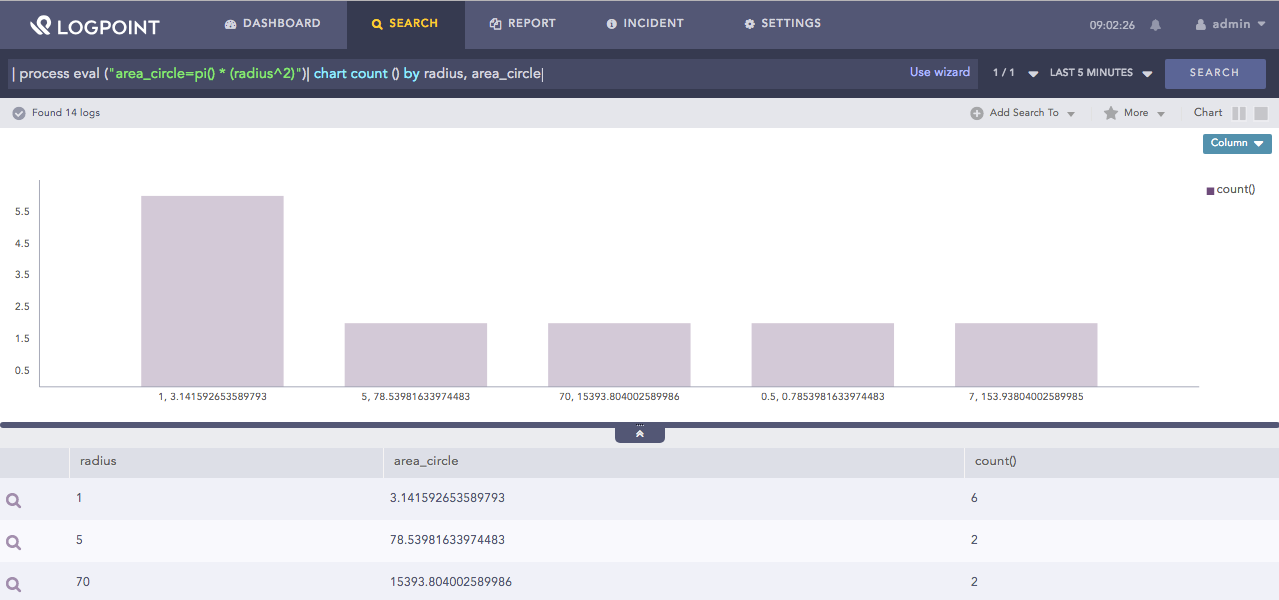Click magnifier icon for radius 5 row

pyautogui.click(x=14, y=542)
